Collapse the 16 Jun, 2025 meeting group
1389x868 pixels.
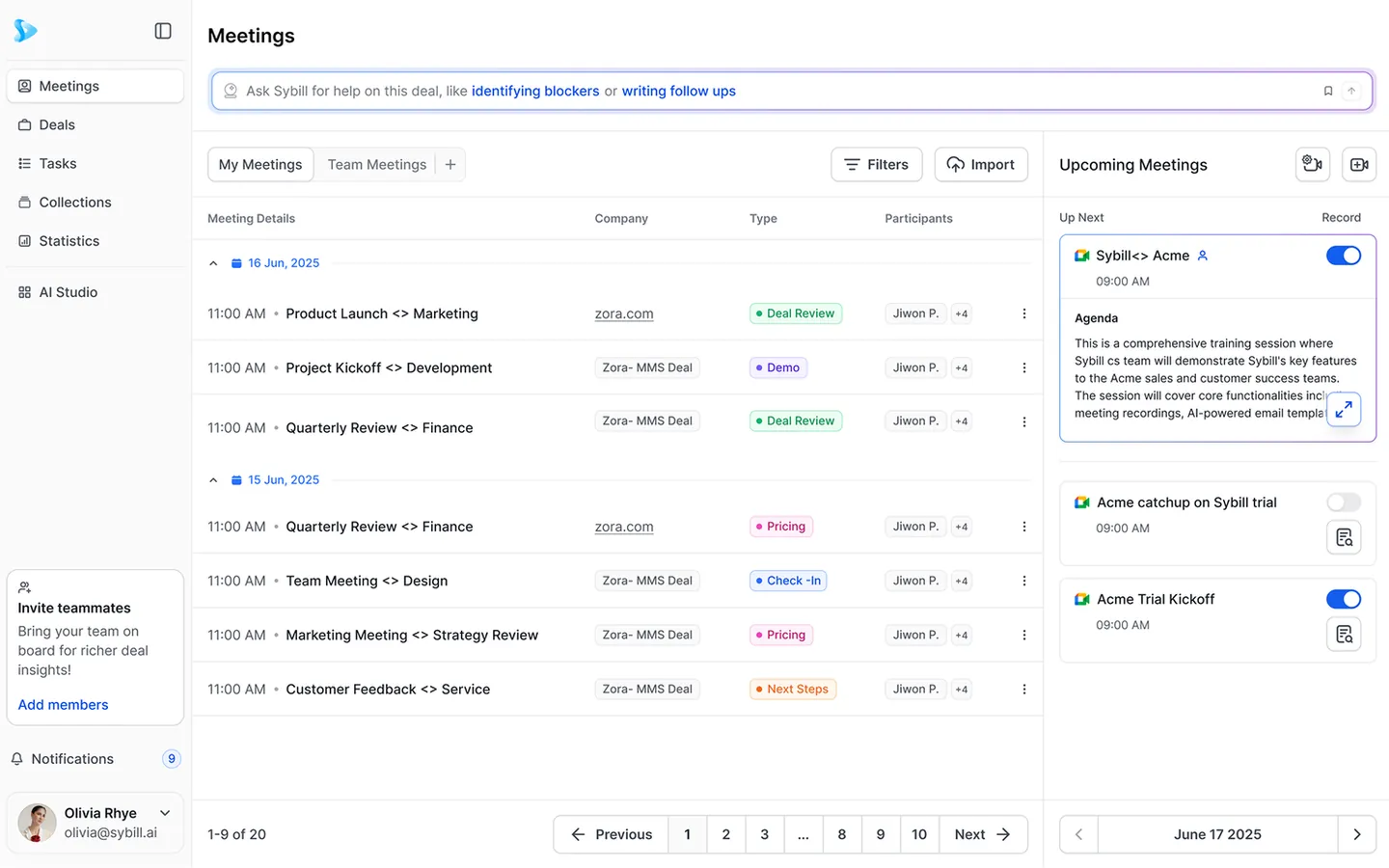pos(213,263)
